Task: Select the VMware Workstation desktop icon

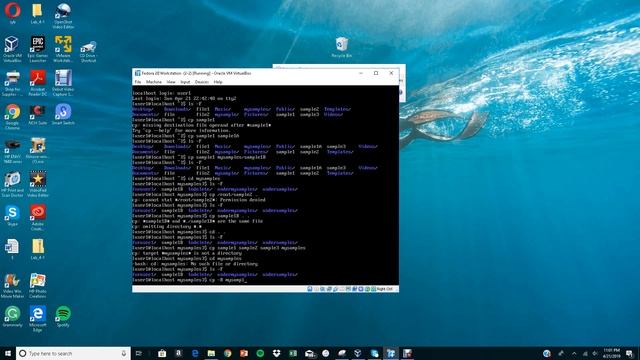Action: tap(63, 49)
